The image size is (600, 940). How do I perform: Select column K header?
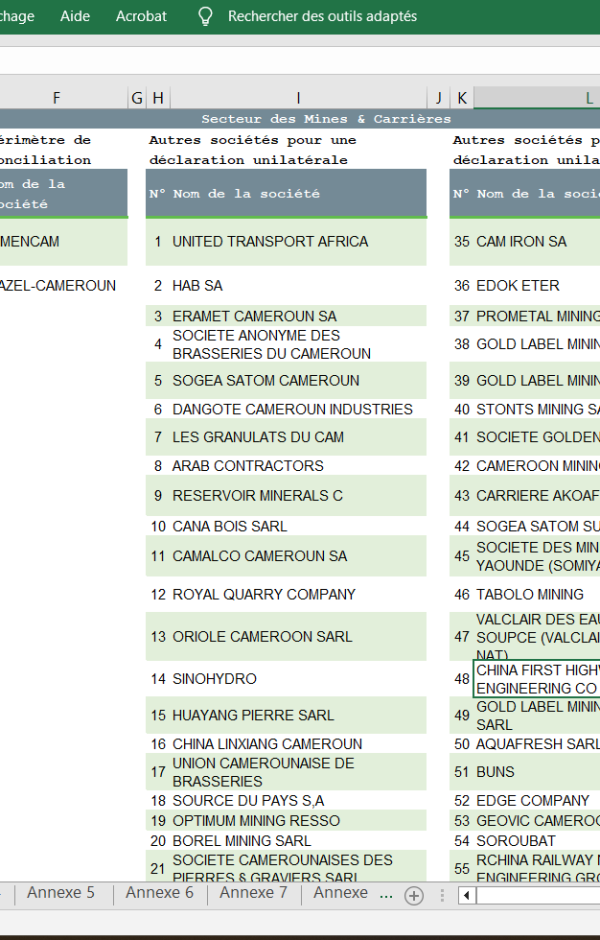pyautogui.click(x=462, y=98)
